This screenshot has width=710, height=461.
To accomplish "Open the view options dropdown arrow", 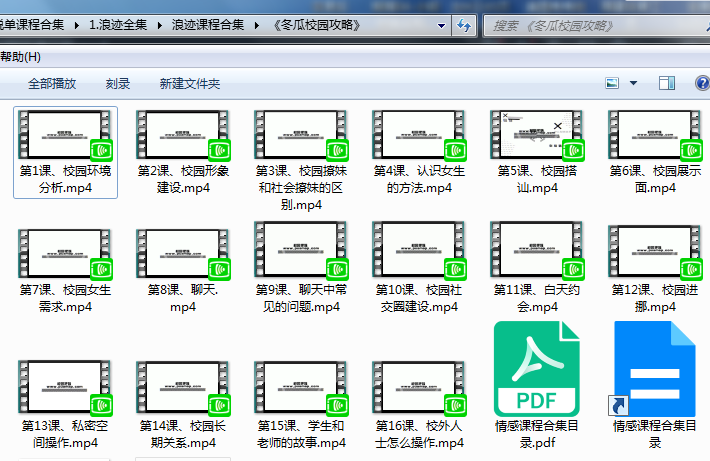I will pos(633,83).
